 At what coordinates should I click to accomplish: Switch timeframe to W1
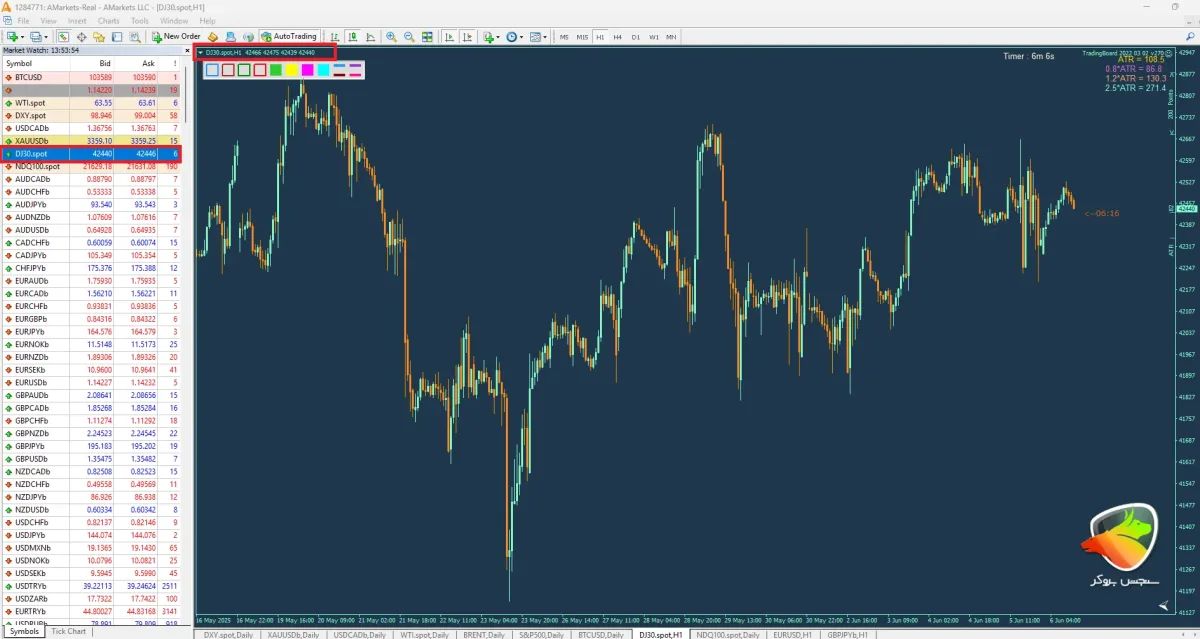(x=654, y=36)
